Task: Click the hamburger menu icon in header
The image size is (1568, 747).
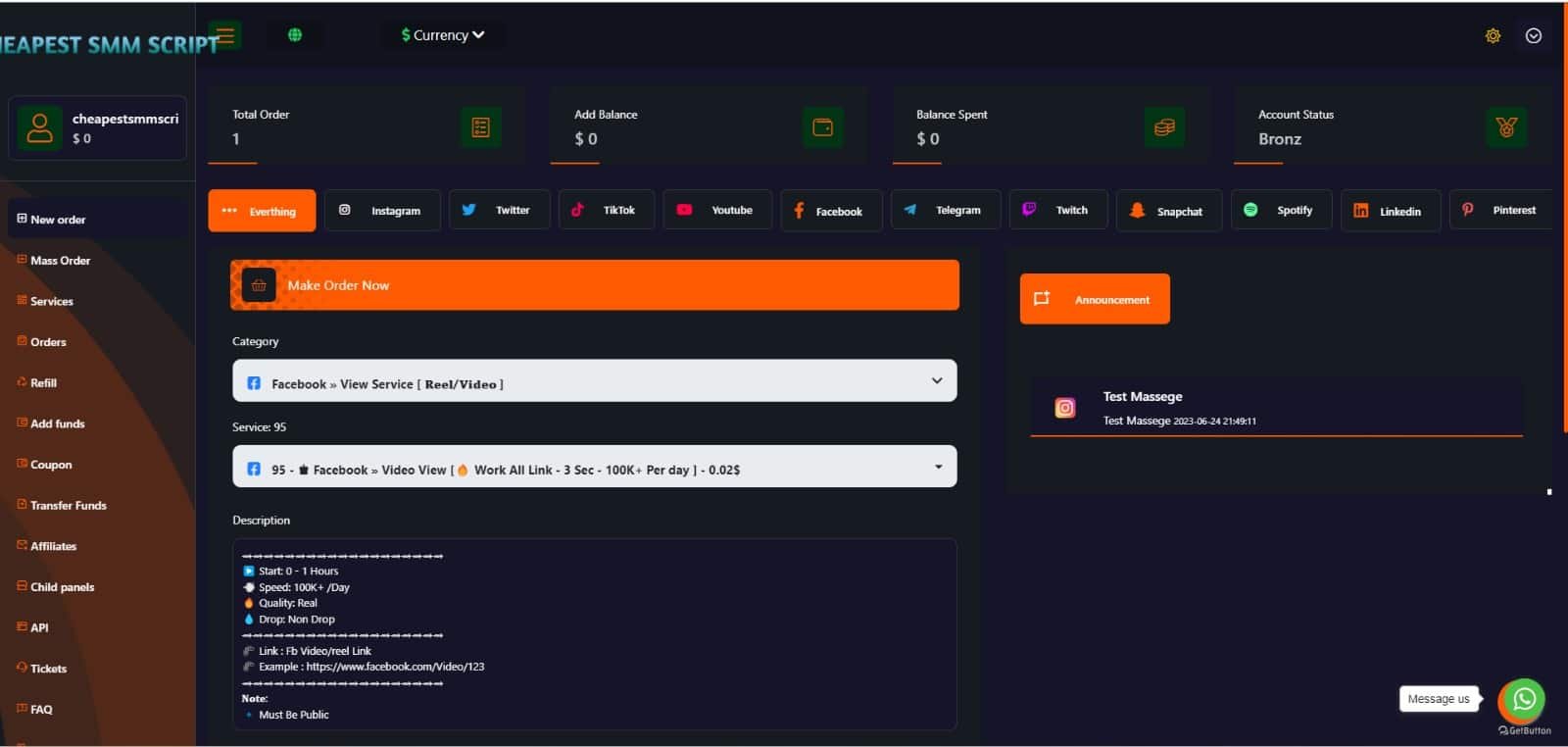Action: click(x=225, y=36)
